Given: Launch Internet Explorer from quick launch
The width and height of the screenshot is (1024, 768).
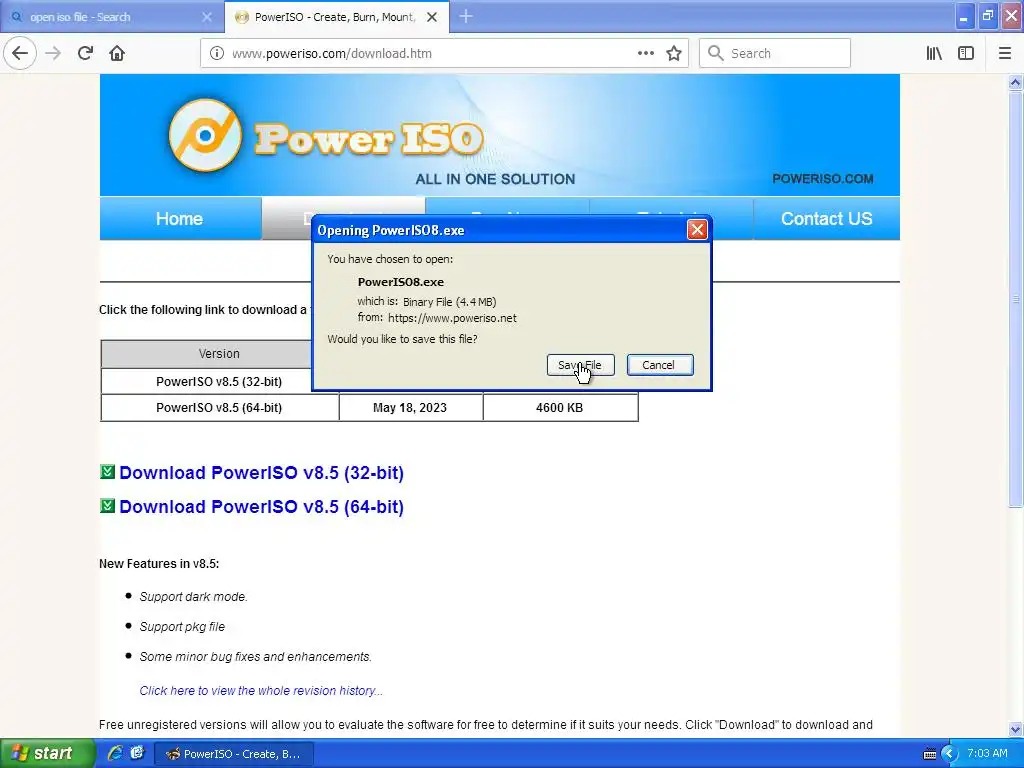Looking at the screenshot, I should 115,754.
